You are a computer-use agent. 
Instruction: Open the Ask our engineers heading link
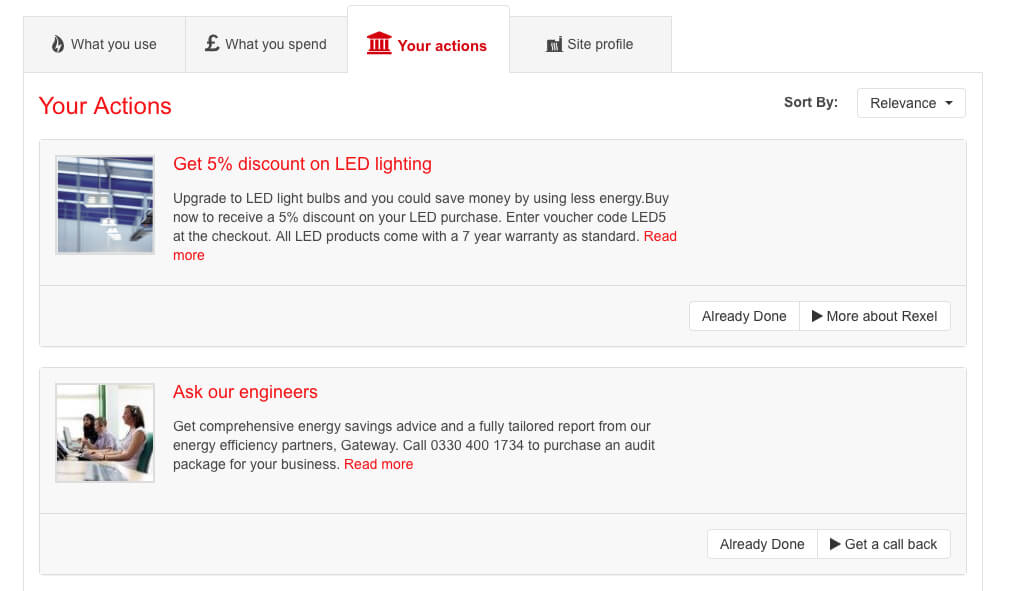(x=245, y=392)
